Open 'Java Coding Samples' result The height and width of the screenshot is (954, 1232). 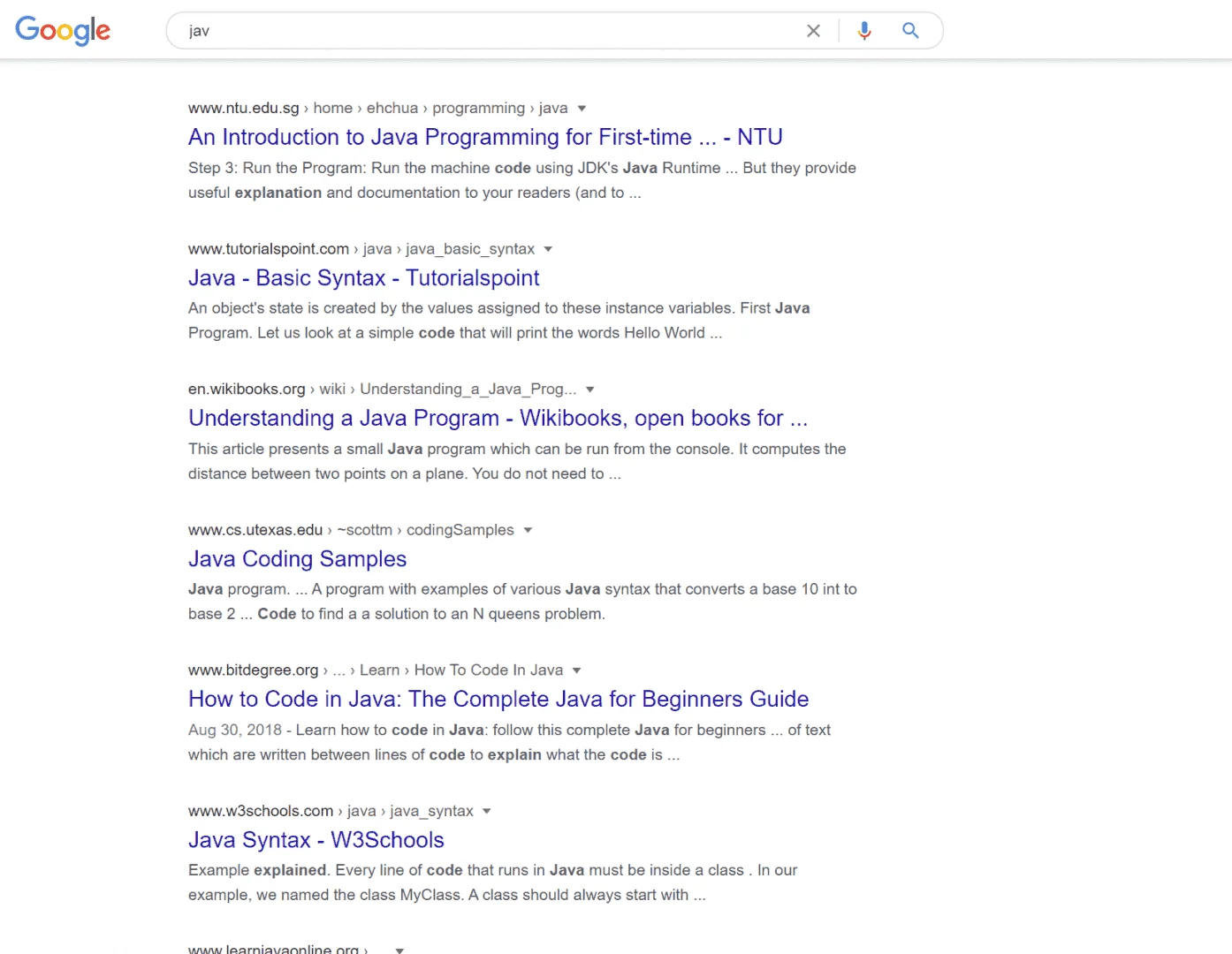[297, 558]
